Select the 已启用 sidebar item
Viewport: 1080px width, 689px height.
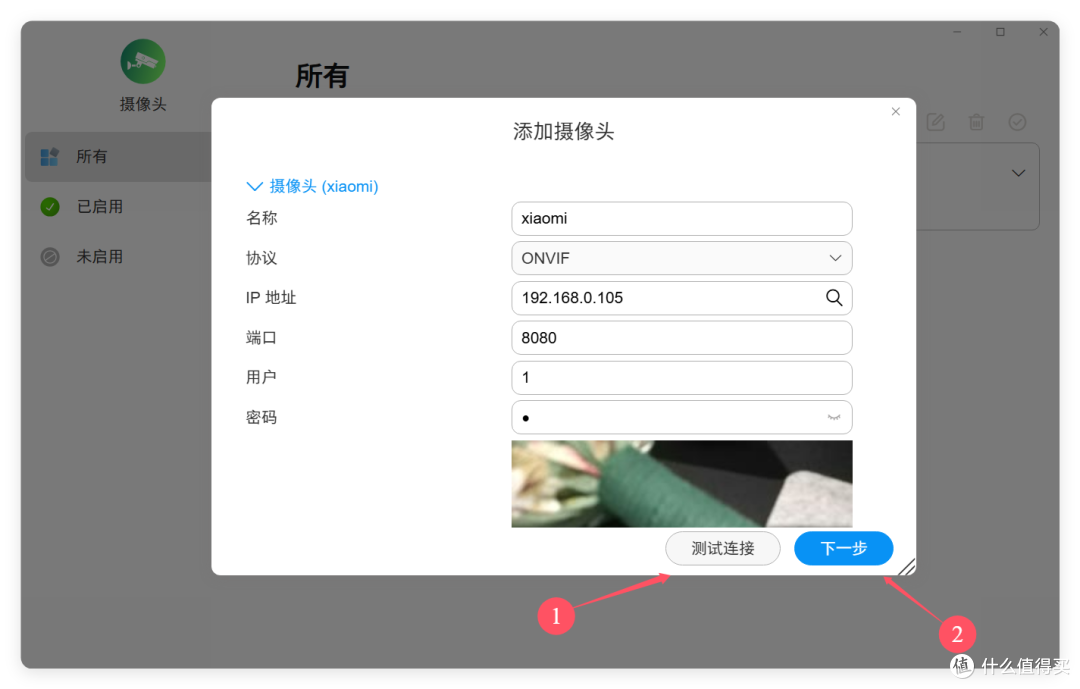(118, 207)
